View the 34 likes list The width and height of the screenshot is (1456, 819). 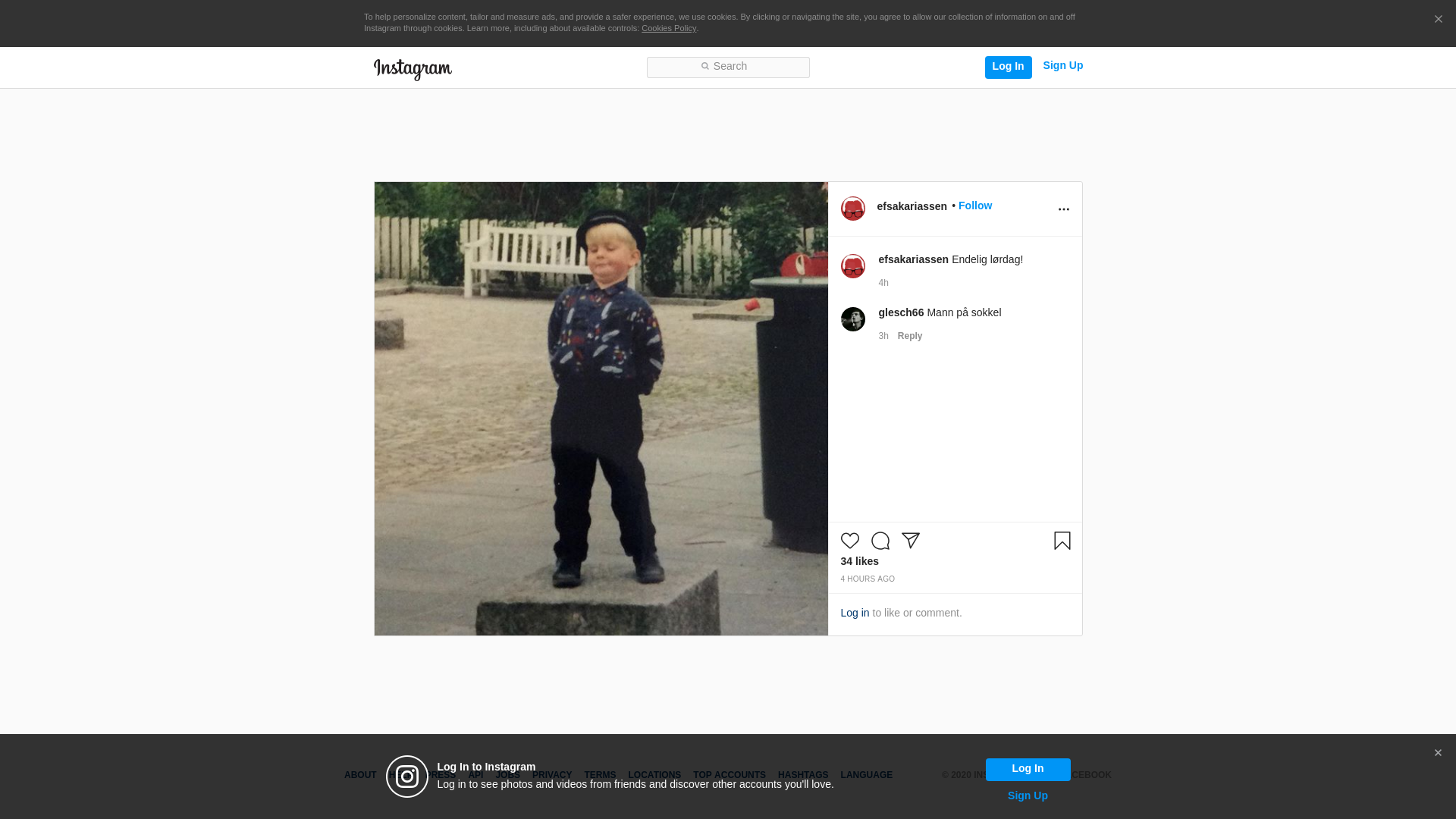tap(859, 562)
